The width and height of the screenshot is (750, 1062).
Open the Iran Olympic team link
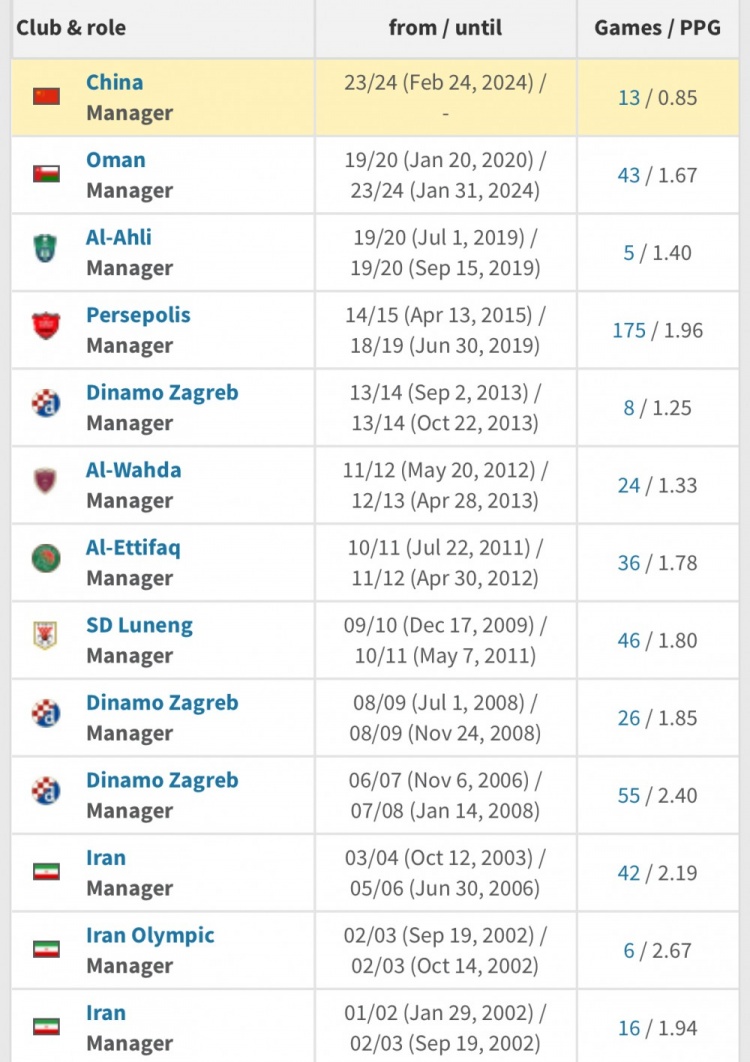pos(150,936)
